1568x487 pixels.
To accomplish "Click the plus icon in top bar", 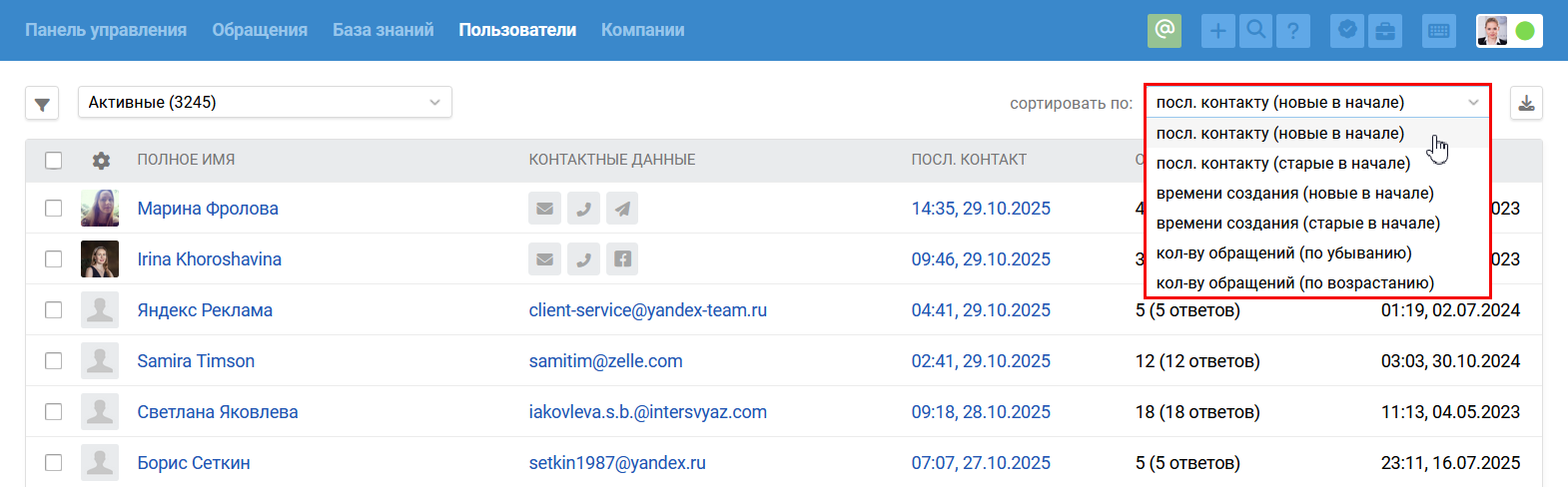I will pyautogui.click(x=1217, y=31).
